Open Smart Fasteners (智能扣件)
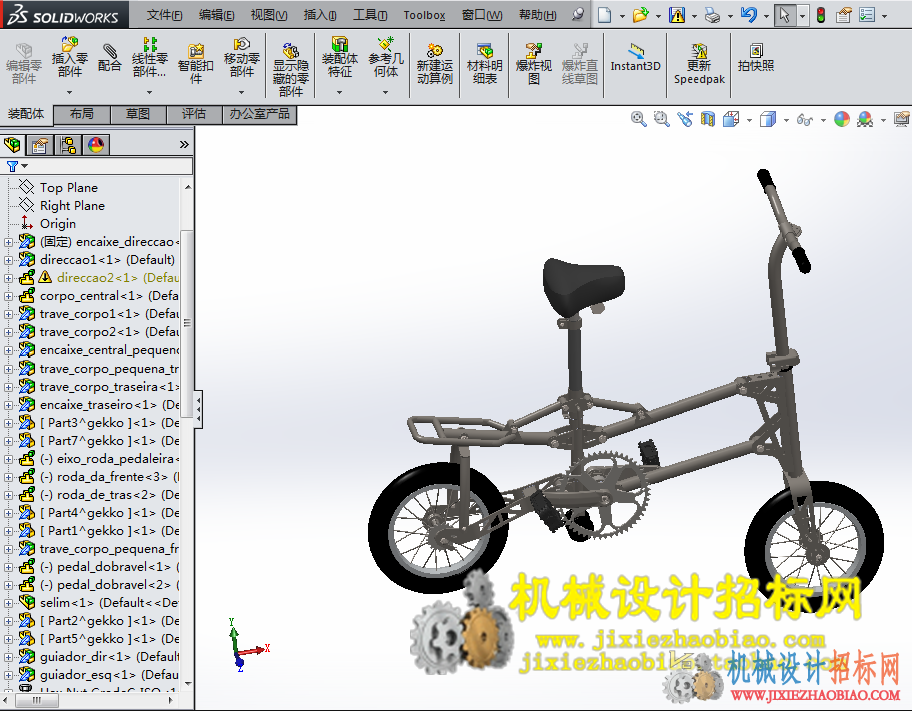Image resolution: width=912 pixels, height=711 pixels. tap(195, 63)
